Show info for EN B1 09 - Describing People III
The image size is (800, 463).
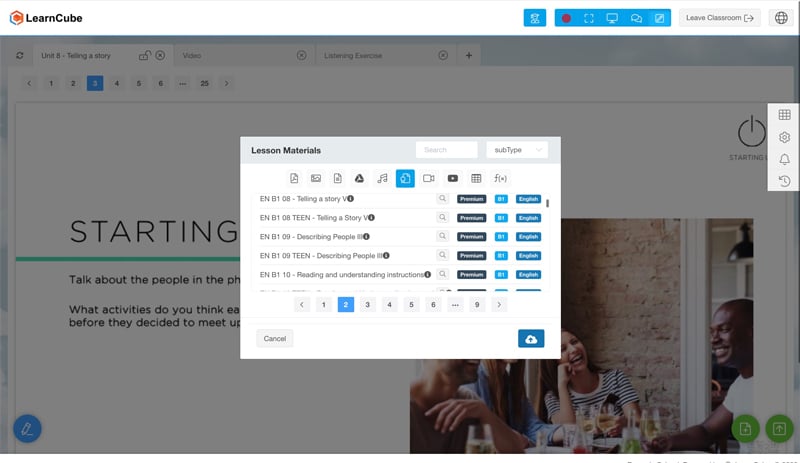point(366,236)
